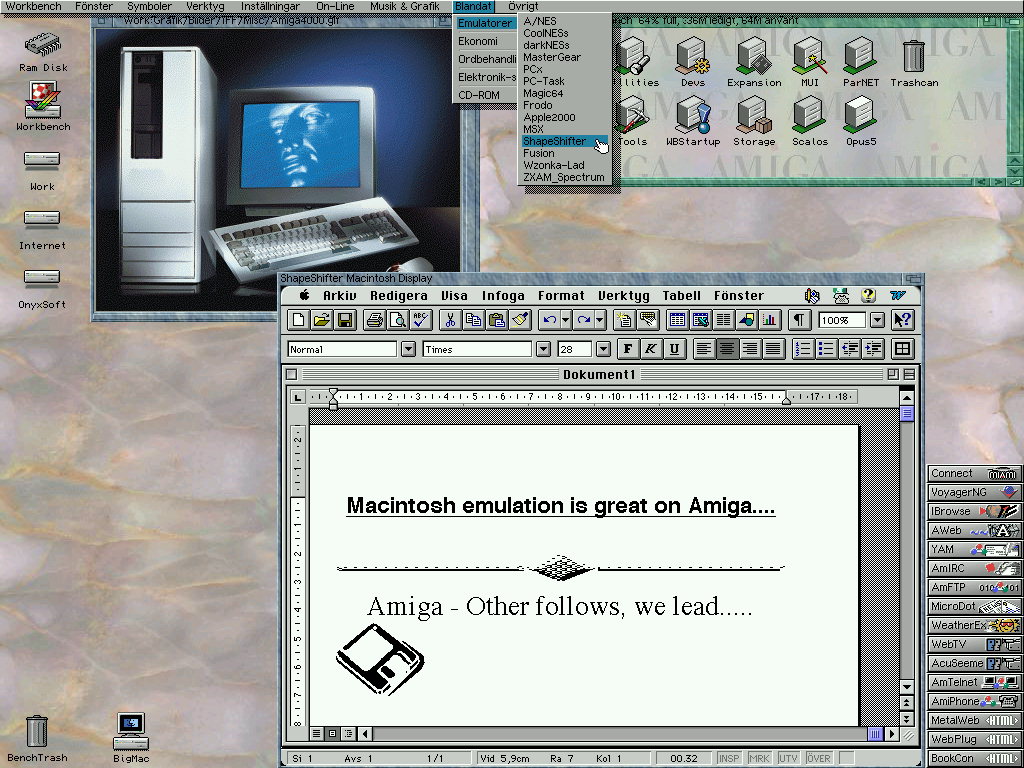Toggle ÖVER overwrite mode in status bar
The image size is (1024, 768).
tap(818, 758)
